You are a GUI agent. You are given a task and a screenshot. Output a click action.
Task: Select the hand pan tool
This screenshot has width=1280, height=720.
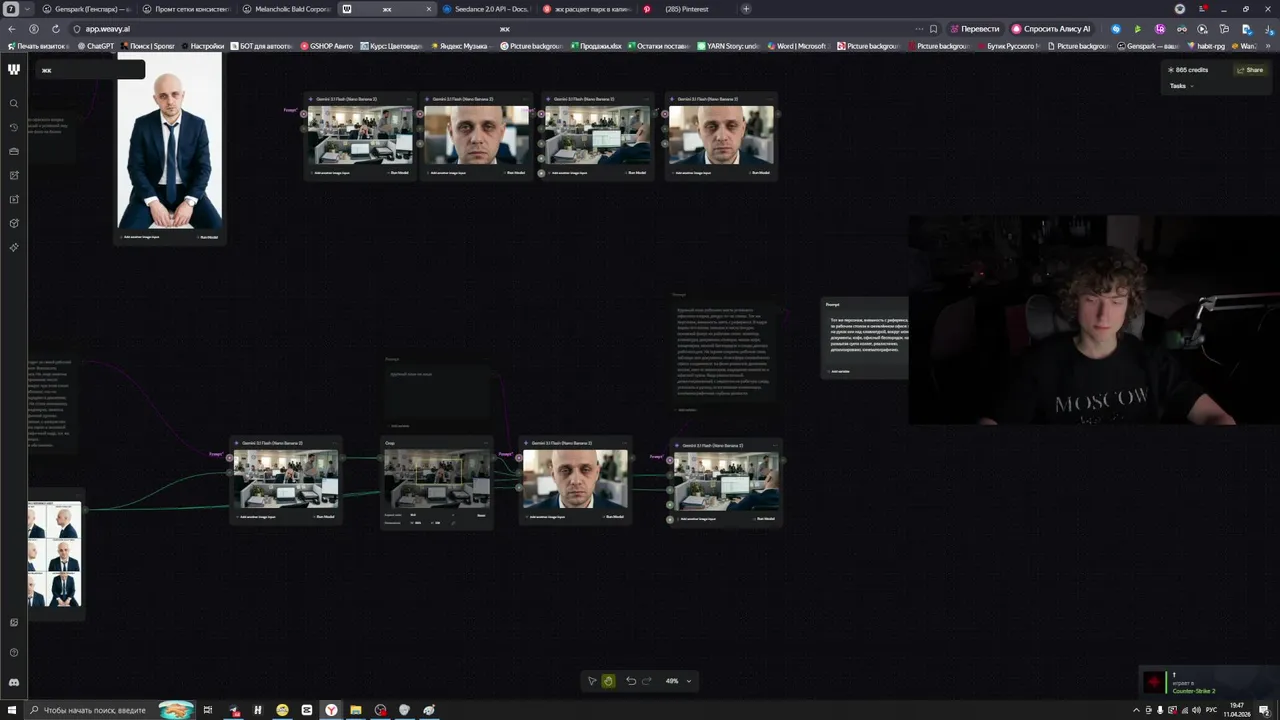coord(608,681)
